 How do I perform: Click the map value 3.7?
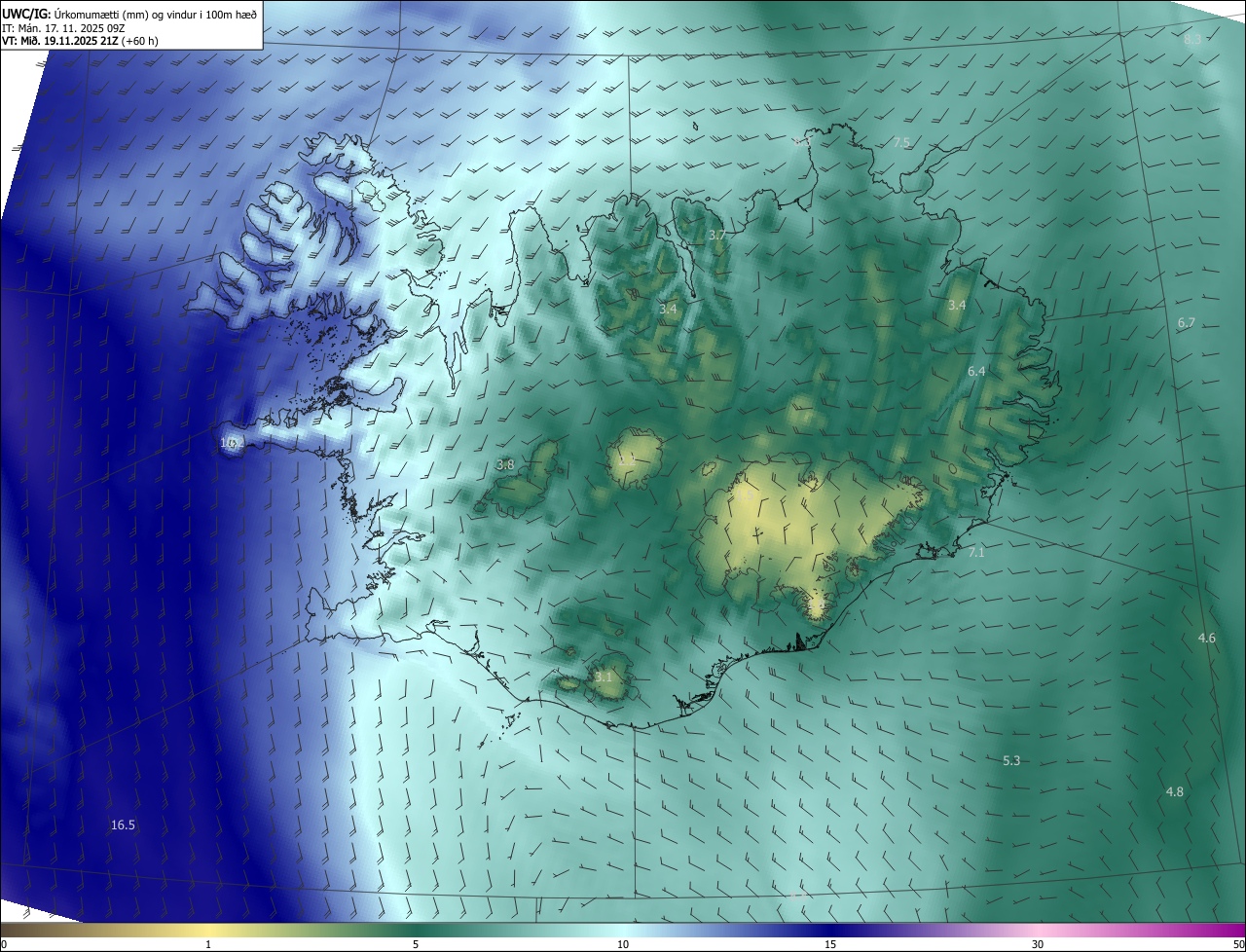717,236
